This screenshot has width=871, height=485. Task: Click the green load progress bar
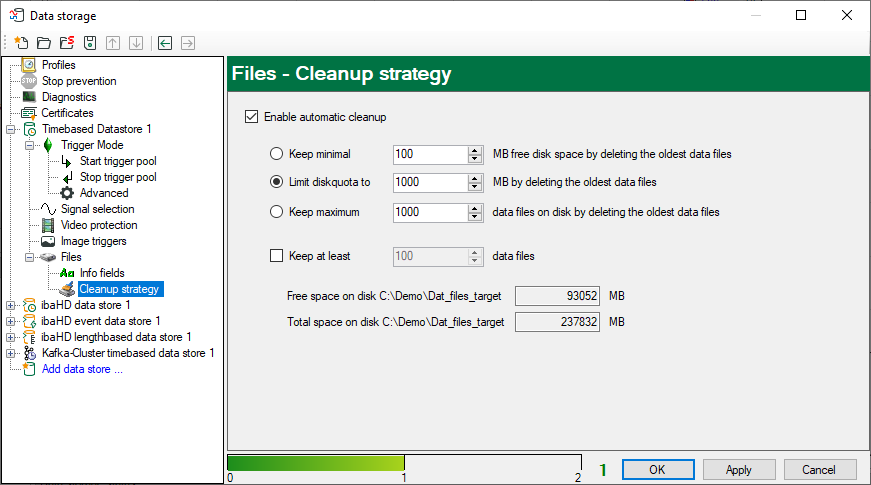(316, 463)
